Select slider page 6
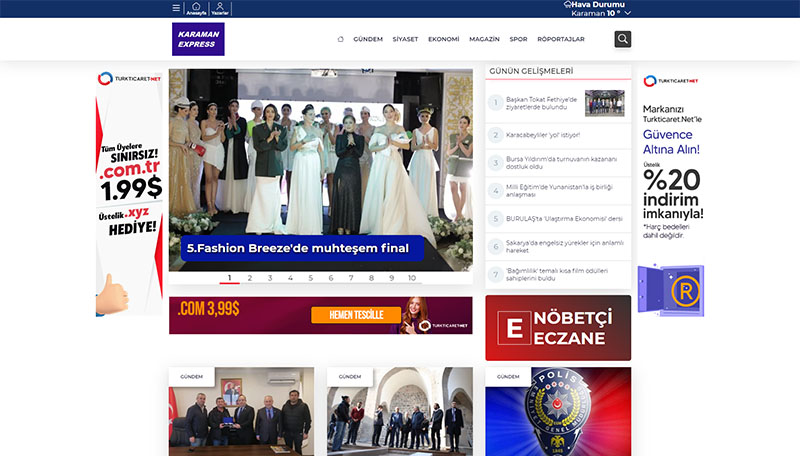This screenshot has height=456, width=800. point(331,278)
